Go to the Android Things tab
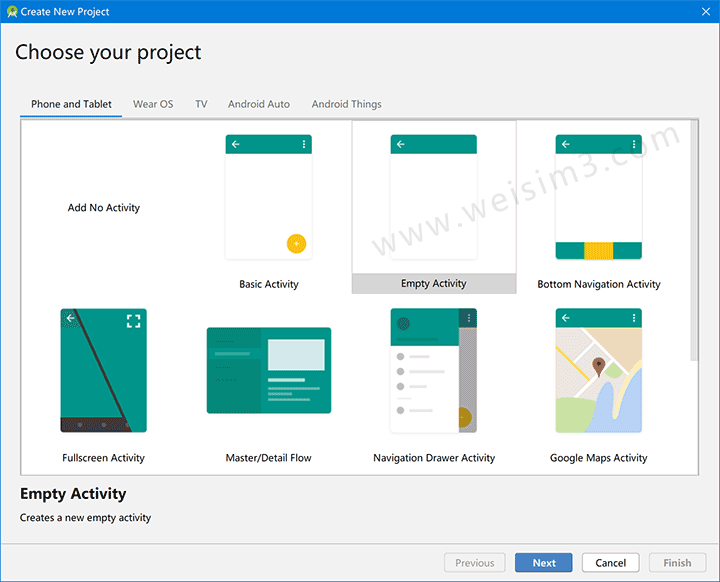Screen dimensions: 720x582 tap(347, 104)
